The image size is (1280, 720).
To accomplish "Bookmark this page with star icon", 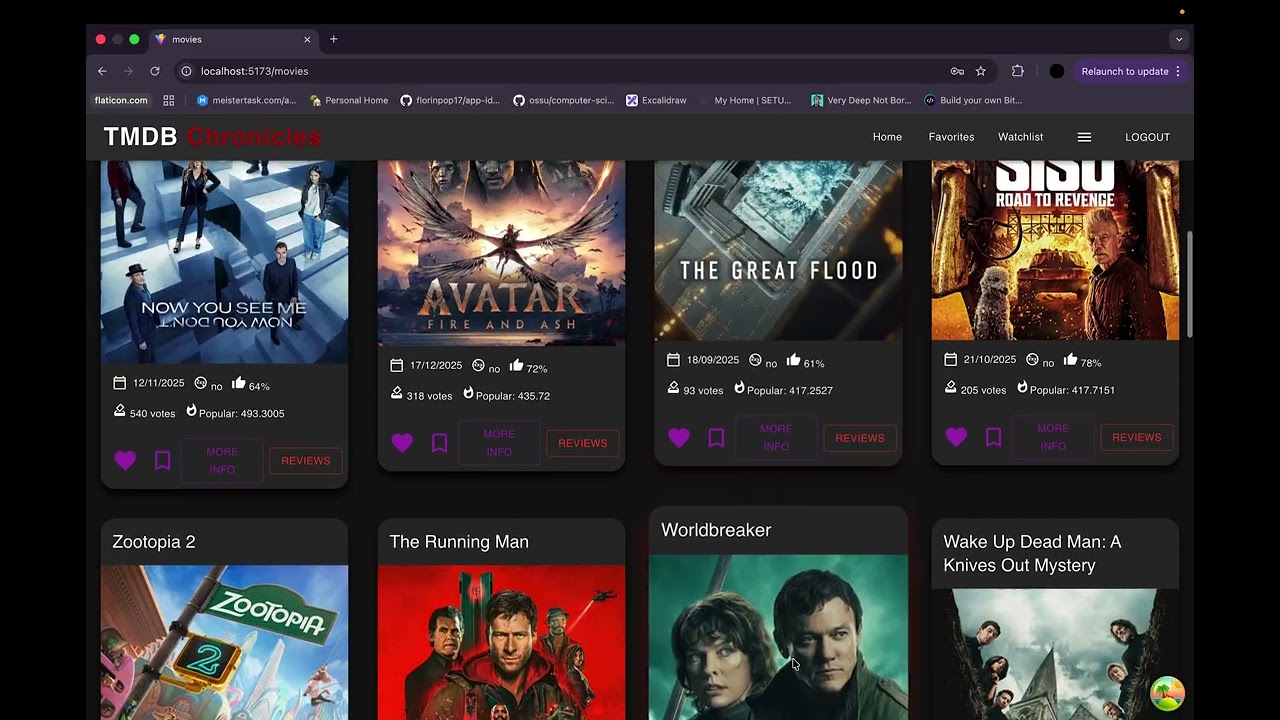I will pyautogui.click(x=981, y=71).
